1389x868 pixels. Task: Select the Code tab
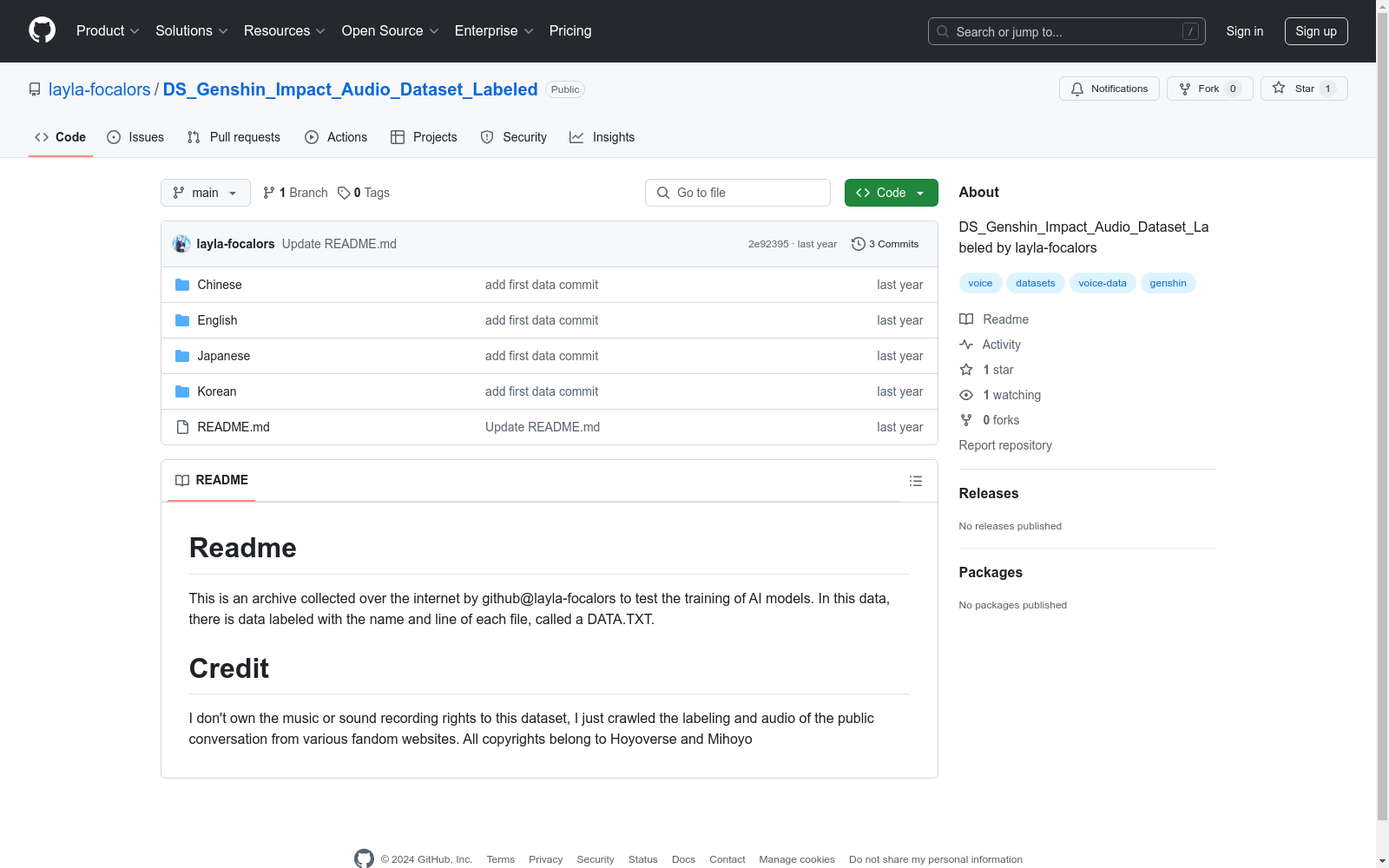(x=60, y=137)
